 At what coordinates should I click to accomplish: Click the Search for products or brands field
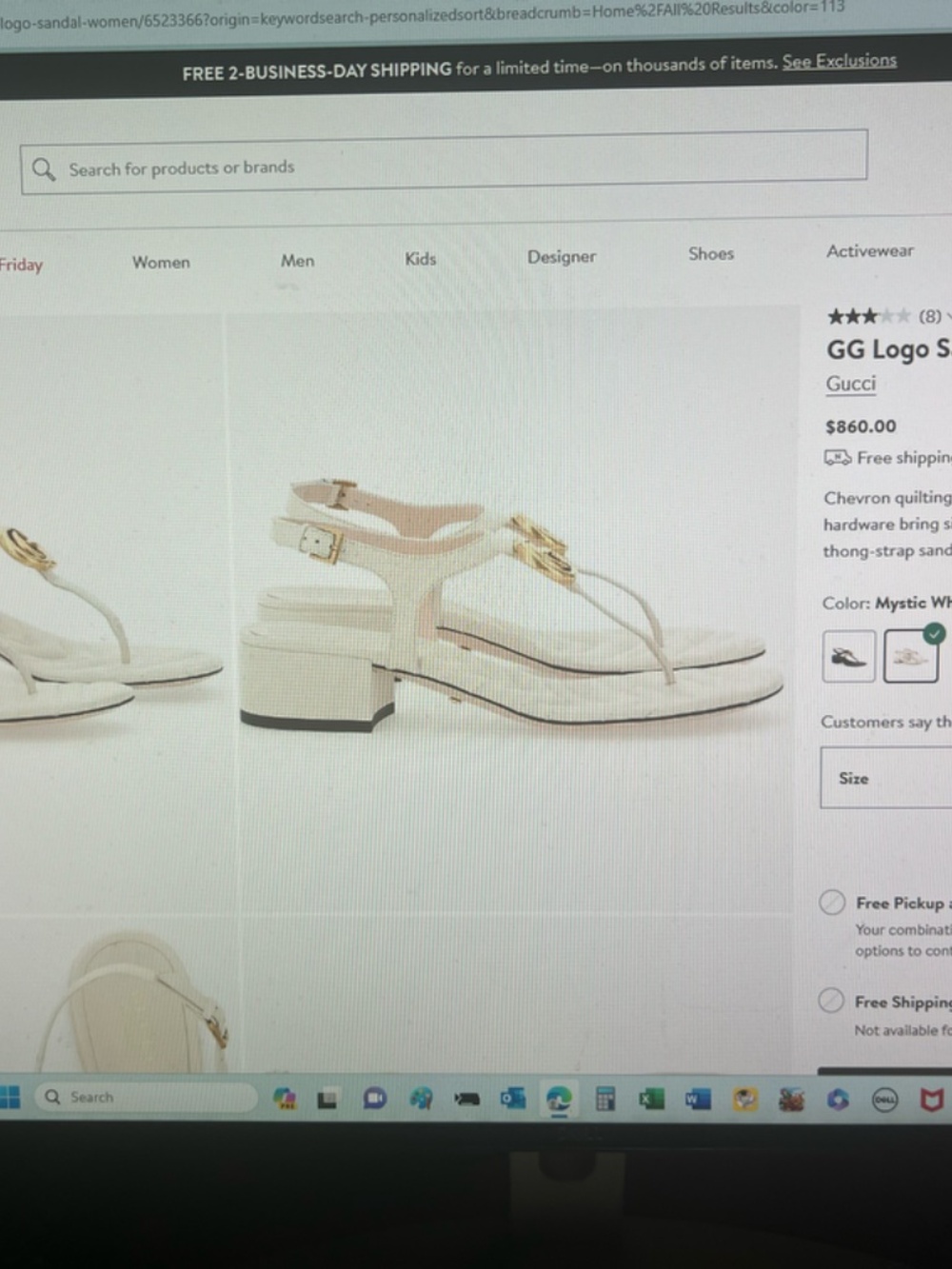click(x=444, y=162)
